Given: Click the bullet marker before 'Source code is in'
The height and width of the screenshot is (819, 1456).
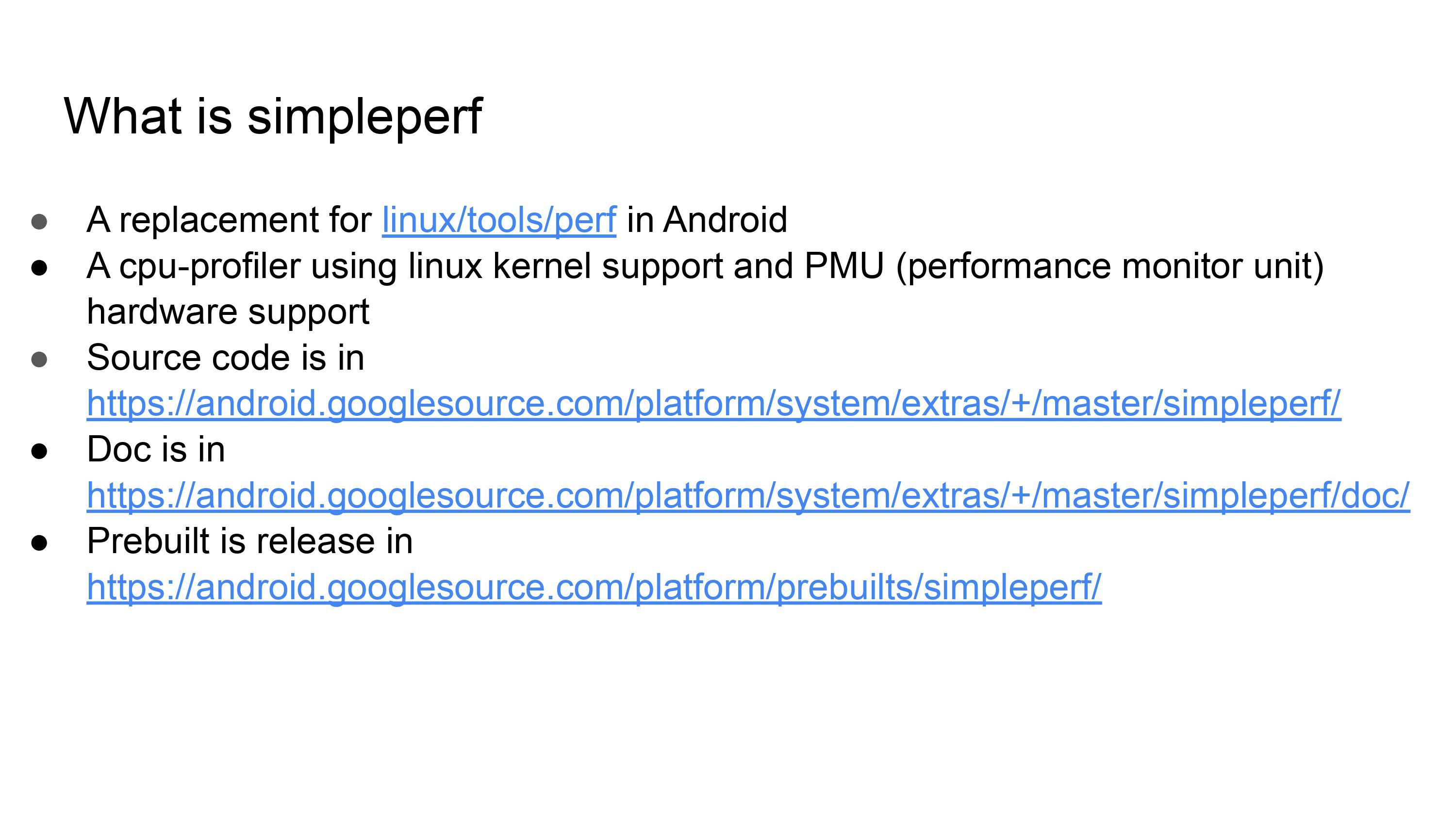Looking at the screenshot, I should click(39, 360).
